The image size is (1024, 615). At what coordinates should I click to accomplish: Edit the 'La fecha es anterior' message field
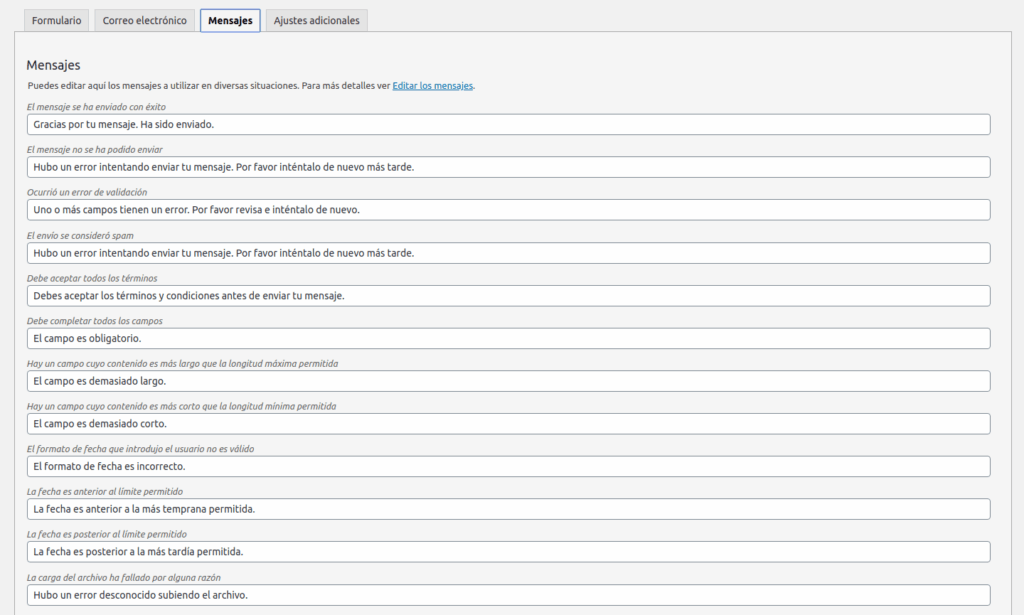click(x=508, y=509)
